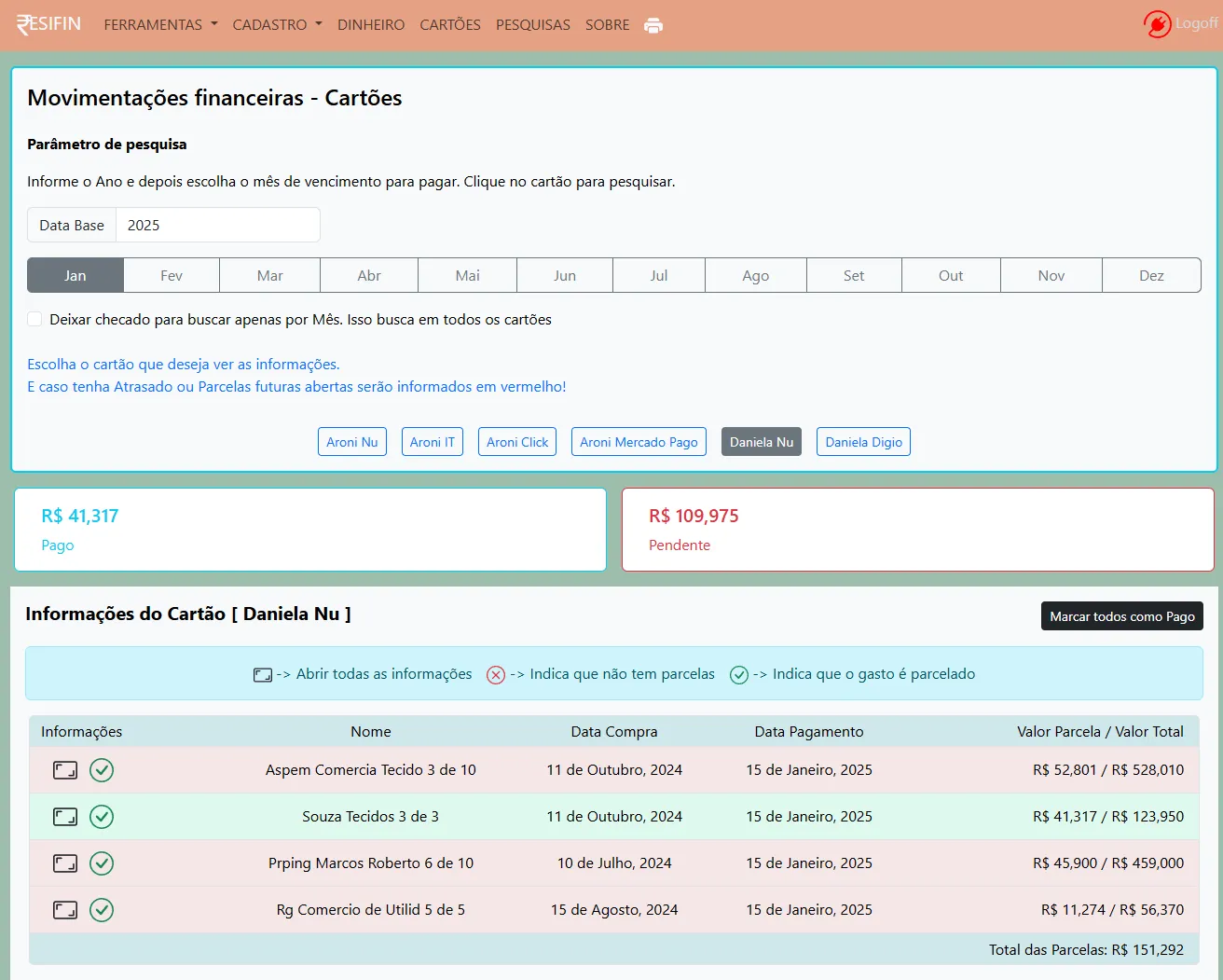Open the SOBRE page in navbar
Image resolution: width=1223 pixels, height=980 pixels.
[607, 25]
